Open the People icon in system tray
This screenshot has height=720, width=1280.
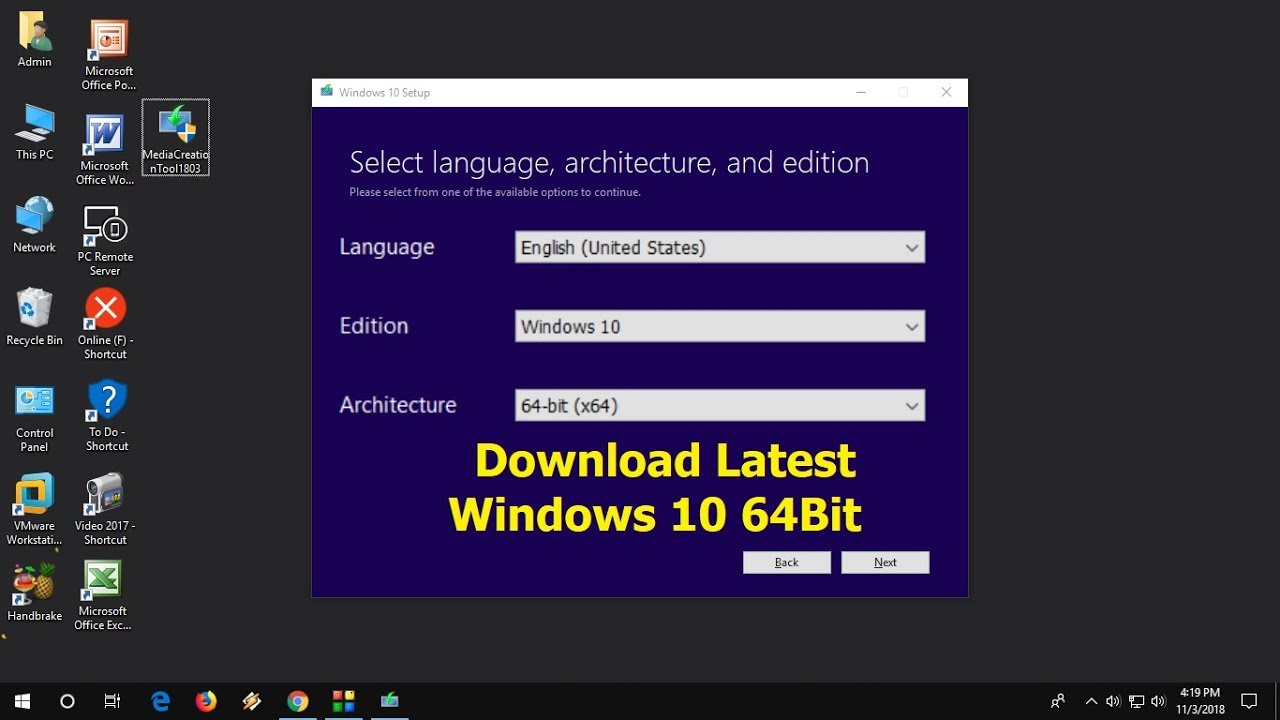[x=1057, y=701]
